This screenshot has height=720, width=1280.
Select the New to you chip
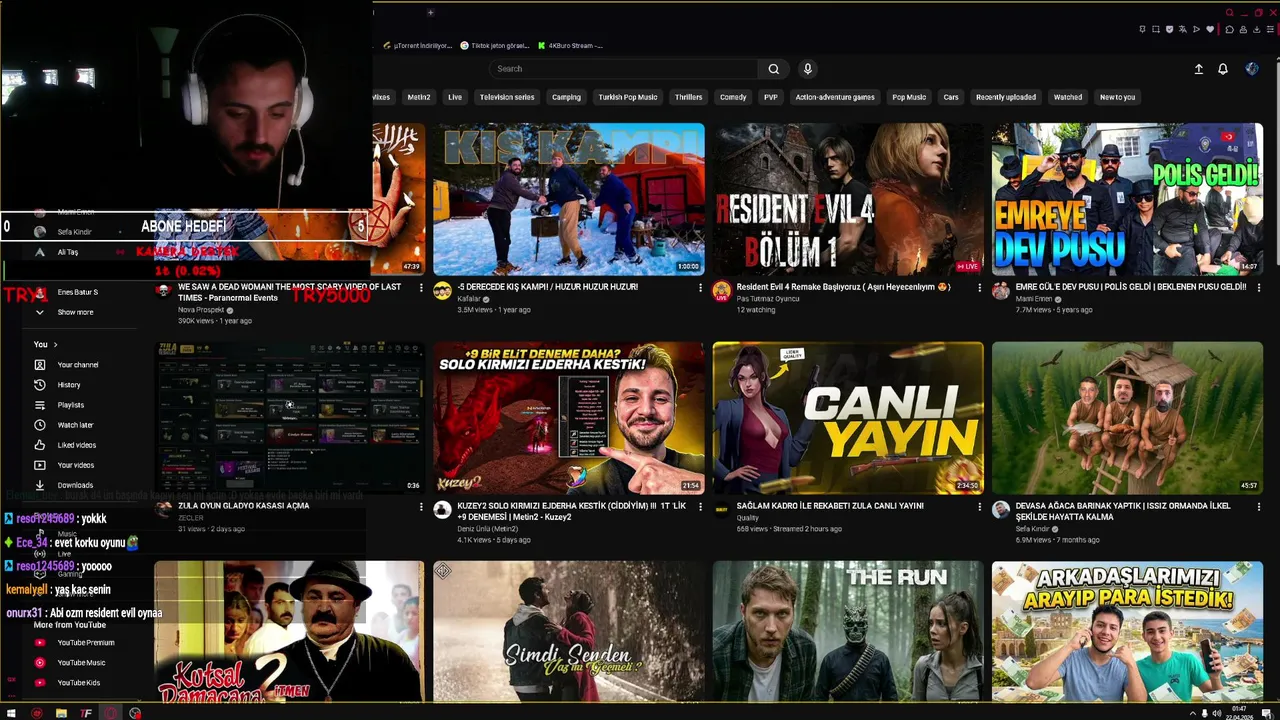(x=1117, y=97)
